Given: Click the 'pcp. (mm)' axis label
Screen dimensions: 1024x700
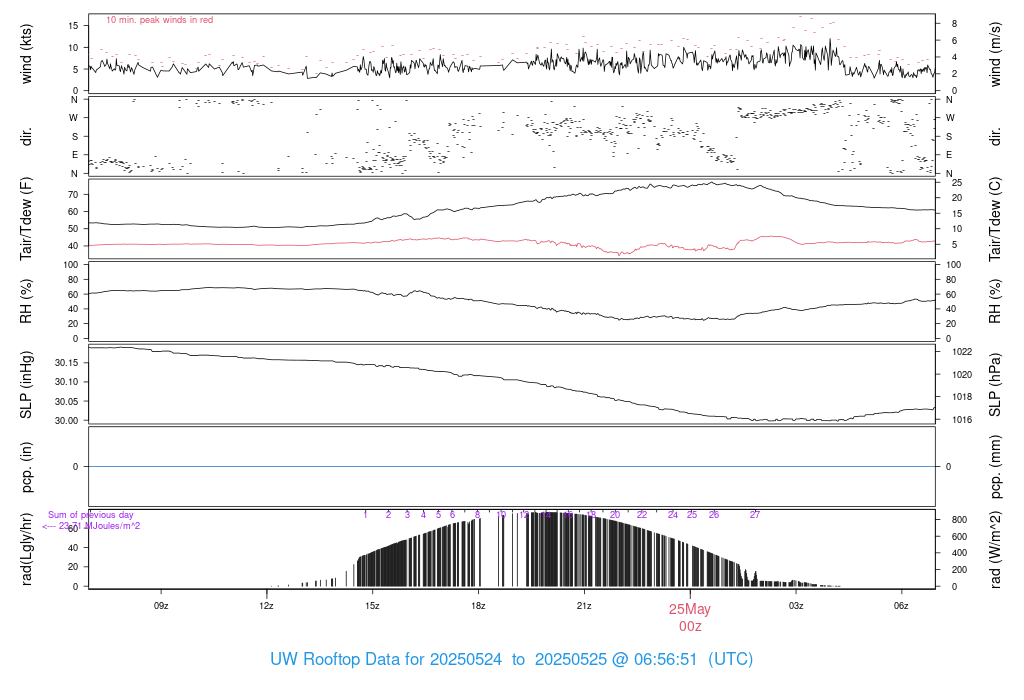Looking at the screenshot, I should coord(995,467).
